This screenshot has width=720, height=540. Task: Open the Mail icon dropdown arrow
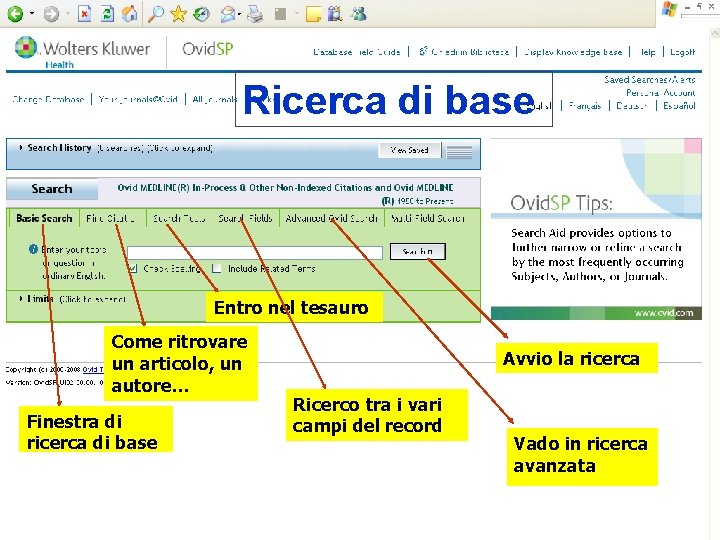point(240,15)
